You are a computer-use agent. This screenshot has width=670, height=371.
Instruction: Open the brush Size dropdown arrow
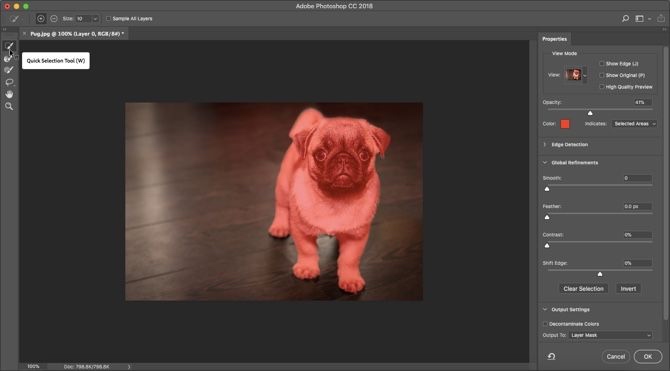[95, 19]
